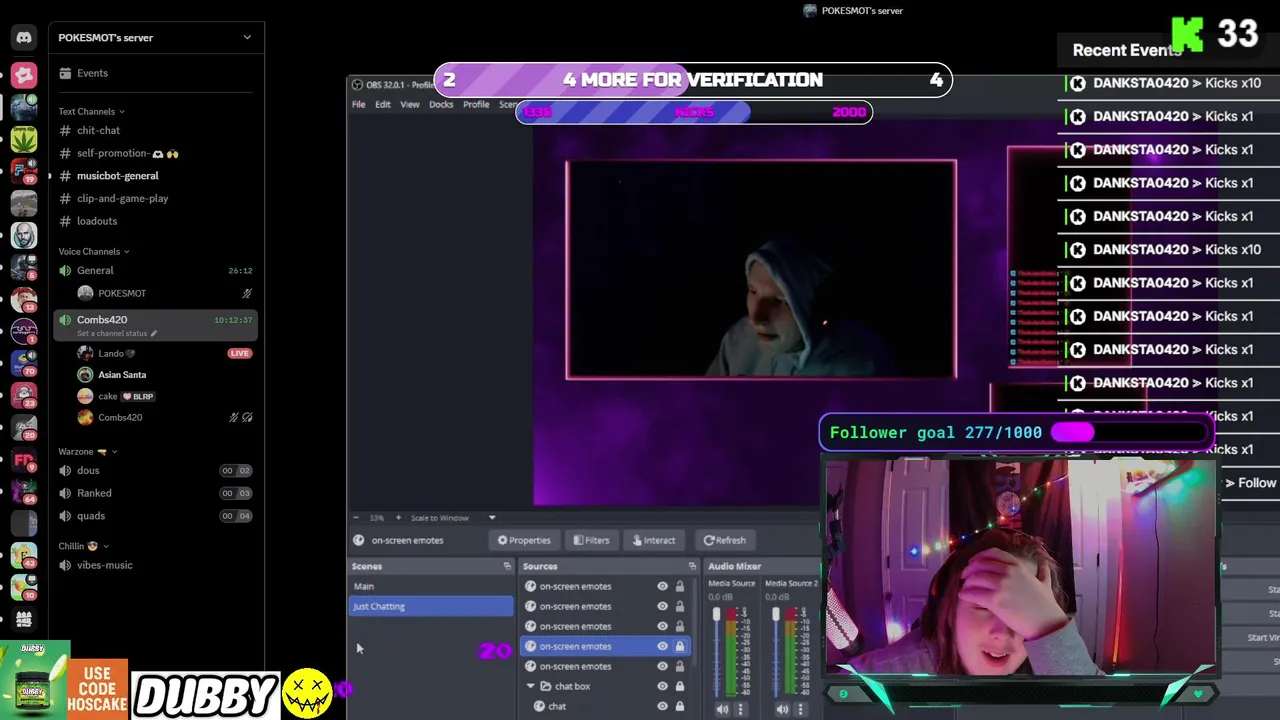Click the deafened headphone icon beside Combs420 user
This screenshot has height=720, width=1280.
click(247, 418)
